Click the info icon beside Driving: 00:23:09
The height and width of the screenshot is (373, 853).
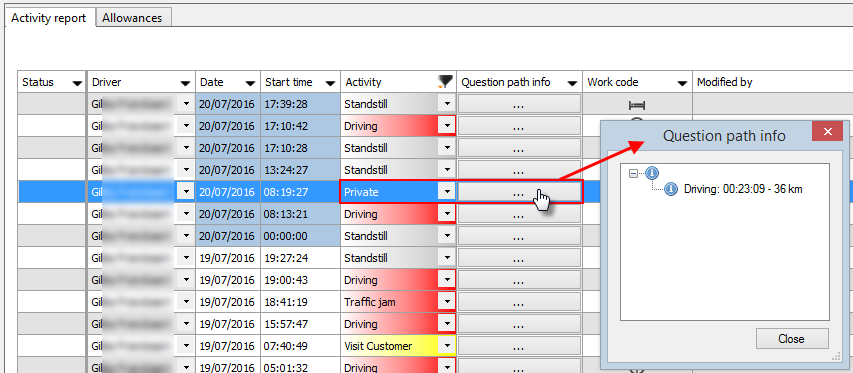(671, 189)
